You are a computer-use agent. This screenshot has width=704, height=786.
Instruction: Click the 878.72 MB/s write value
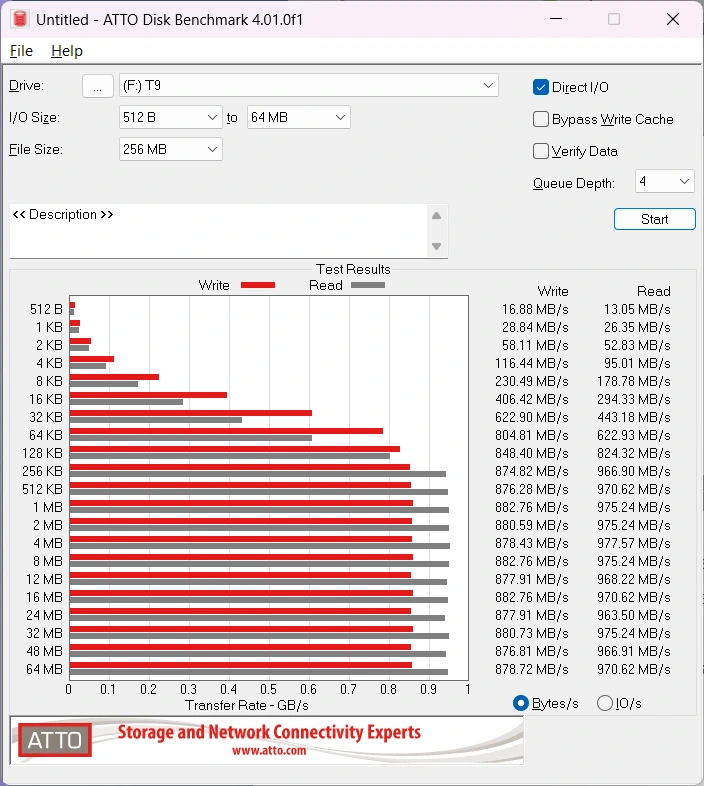(532, 669)
